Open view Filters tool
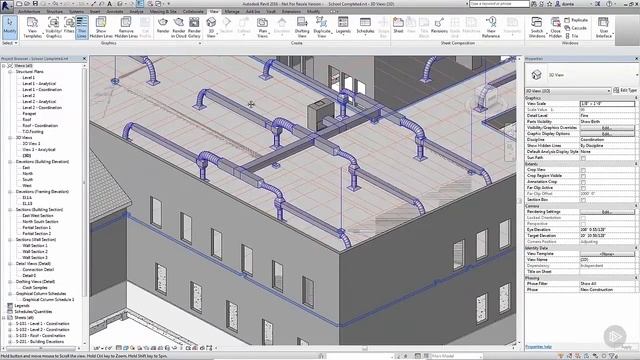This screenshot has width=640, height=360. (69, 25)
